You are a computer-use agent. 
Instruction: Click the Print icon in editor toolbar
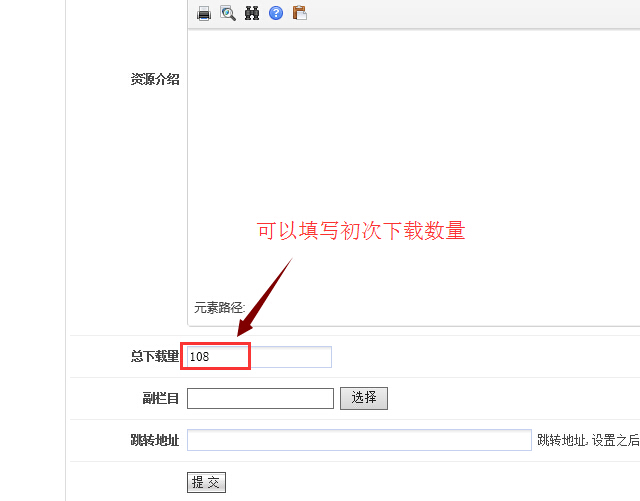[204, 13]
